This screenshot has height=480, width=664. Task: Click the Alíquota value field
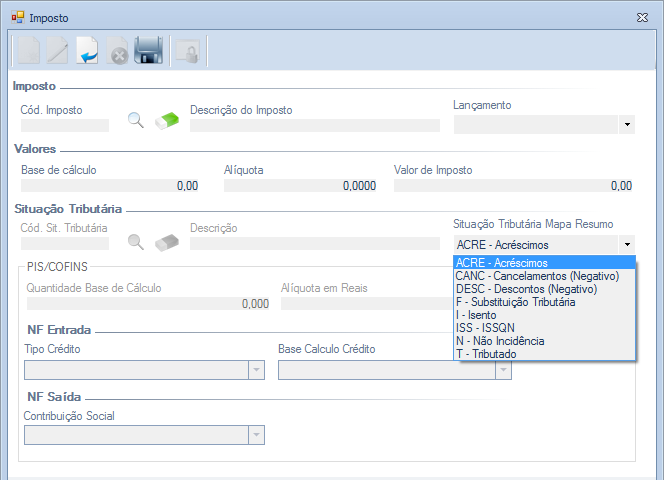[x=301, y=186]
